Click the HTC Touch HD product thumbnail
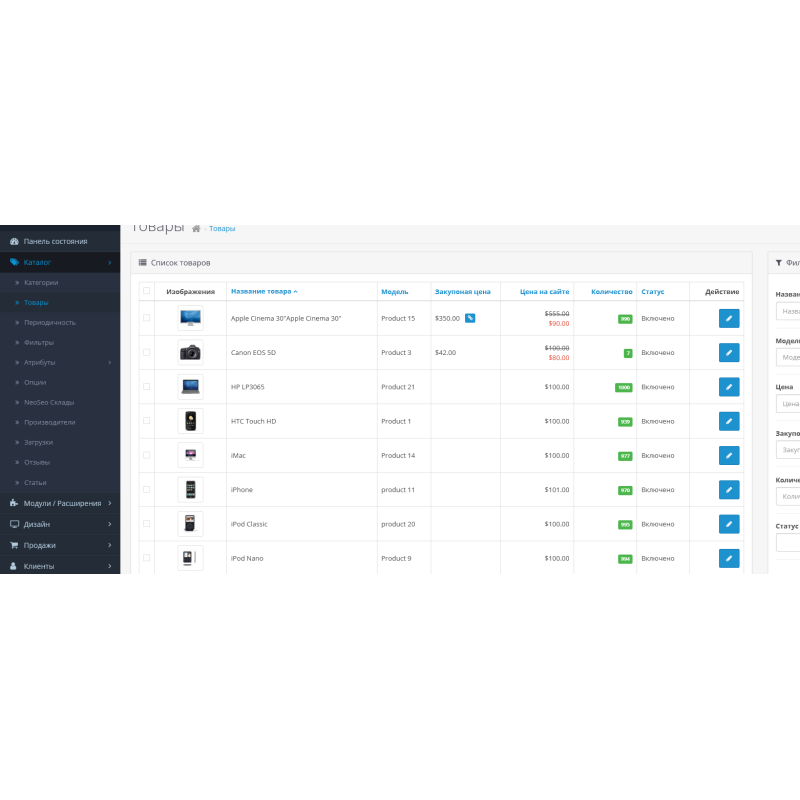 point(190,421)
